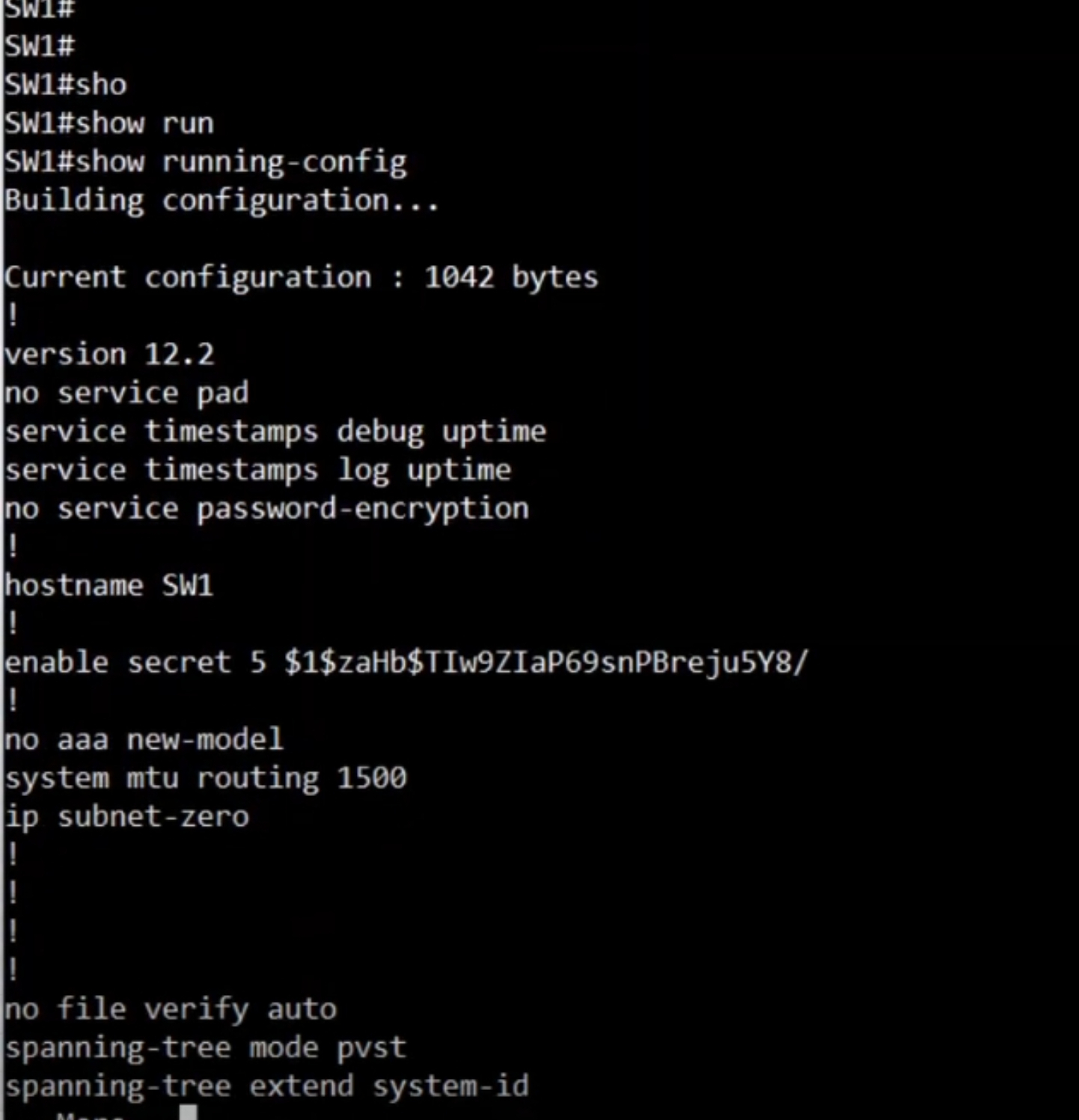
Task: Click the 'Building configuration...' text
Action: click(x=221, y=201)
